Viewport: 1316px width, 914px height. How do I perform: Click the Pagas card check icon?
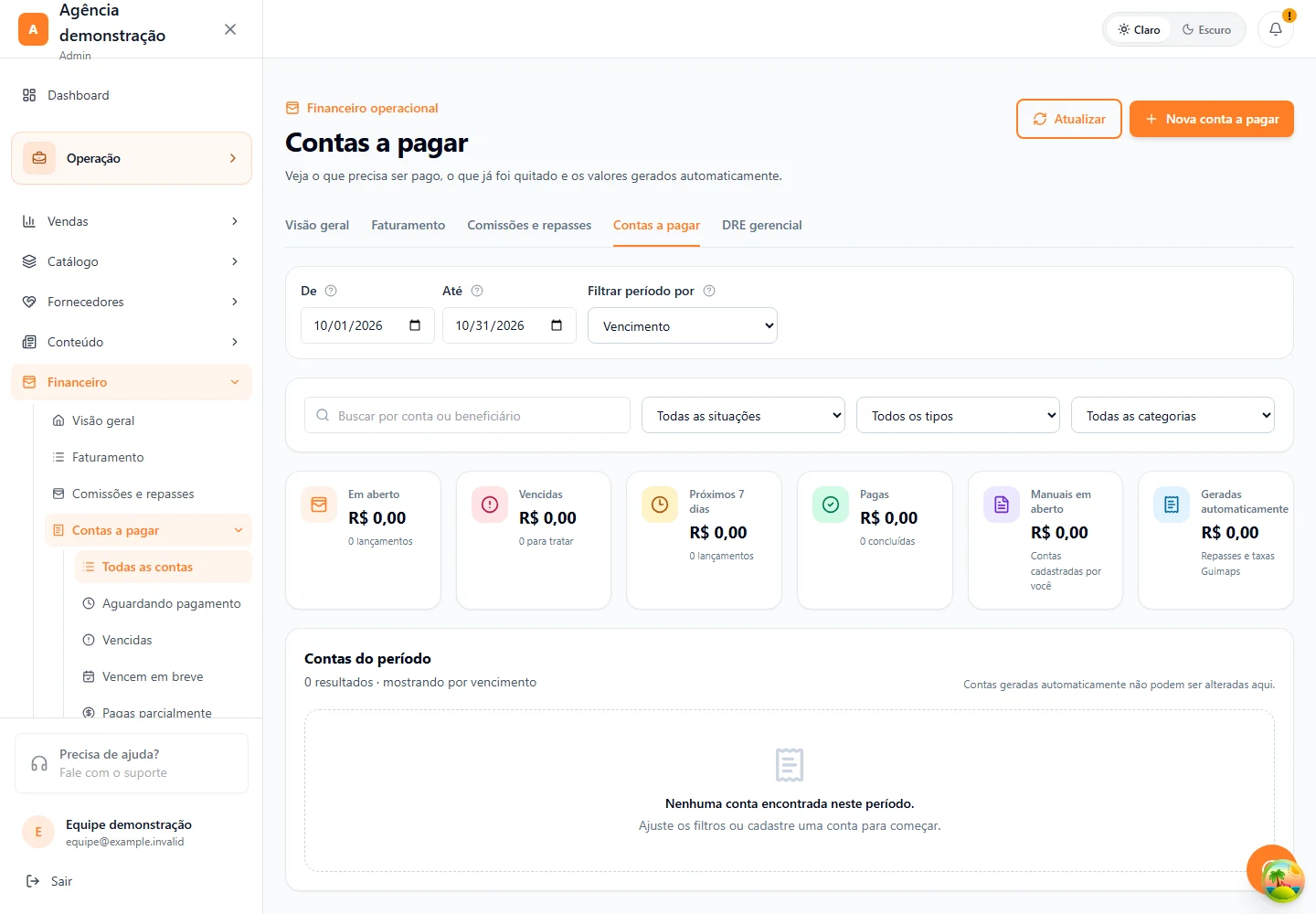(831, 505)
